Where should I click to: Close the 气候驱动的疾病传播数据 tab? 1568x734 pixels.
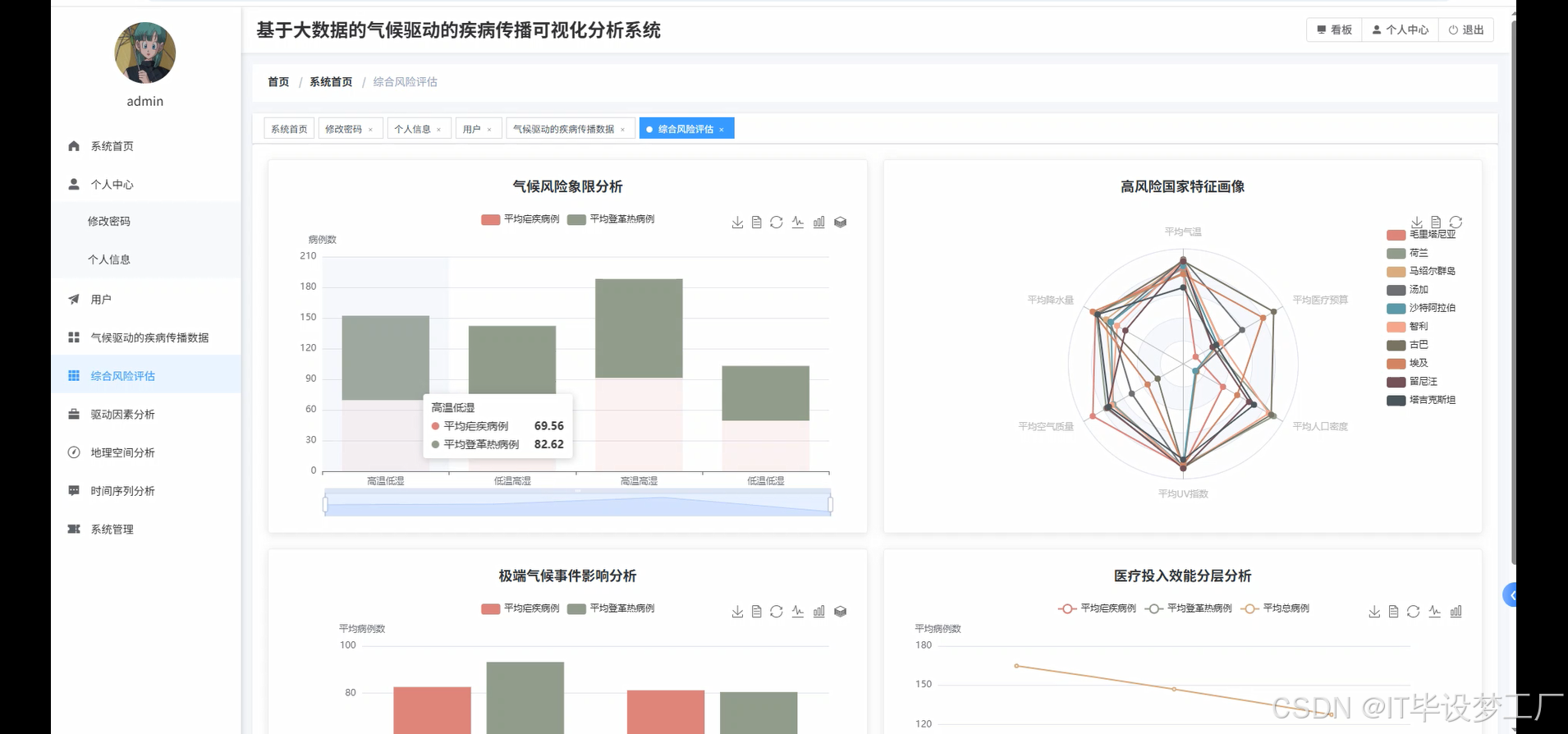click(622, 130)
